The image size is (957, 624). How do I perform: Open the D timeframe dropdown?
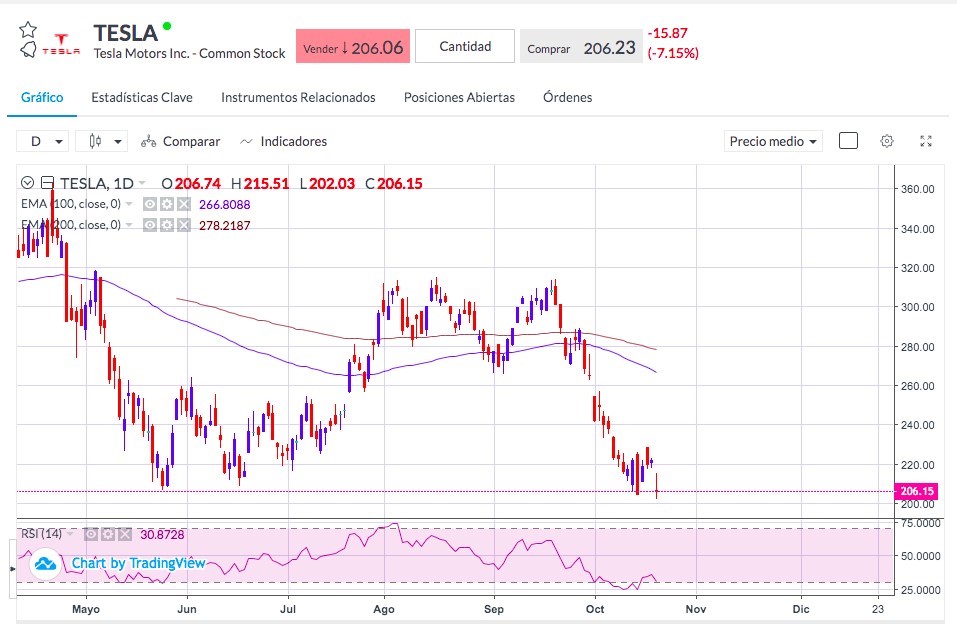[42, 142]
